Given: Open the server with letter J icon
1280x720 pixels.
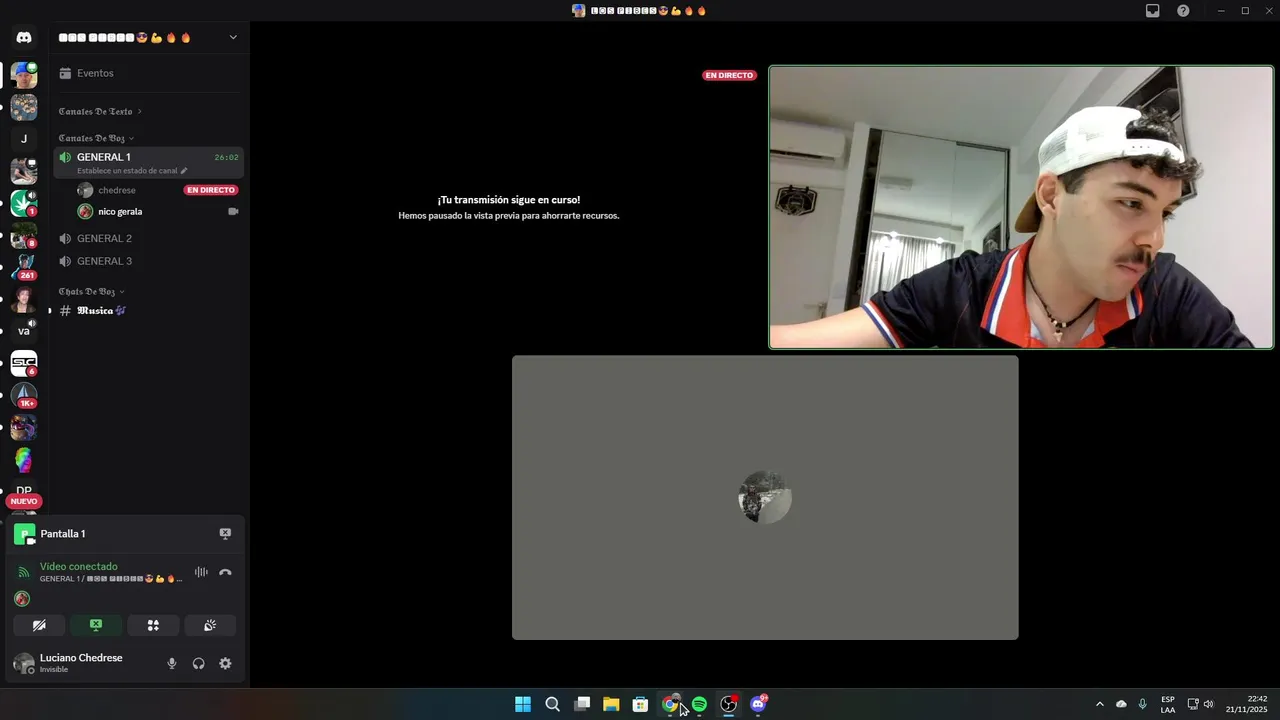Looking at the screenshot, I should coord(24,139).
